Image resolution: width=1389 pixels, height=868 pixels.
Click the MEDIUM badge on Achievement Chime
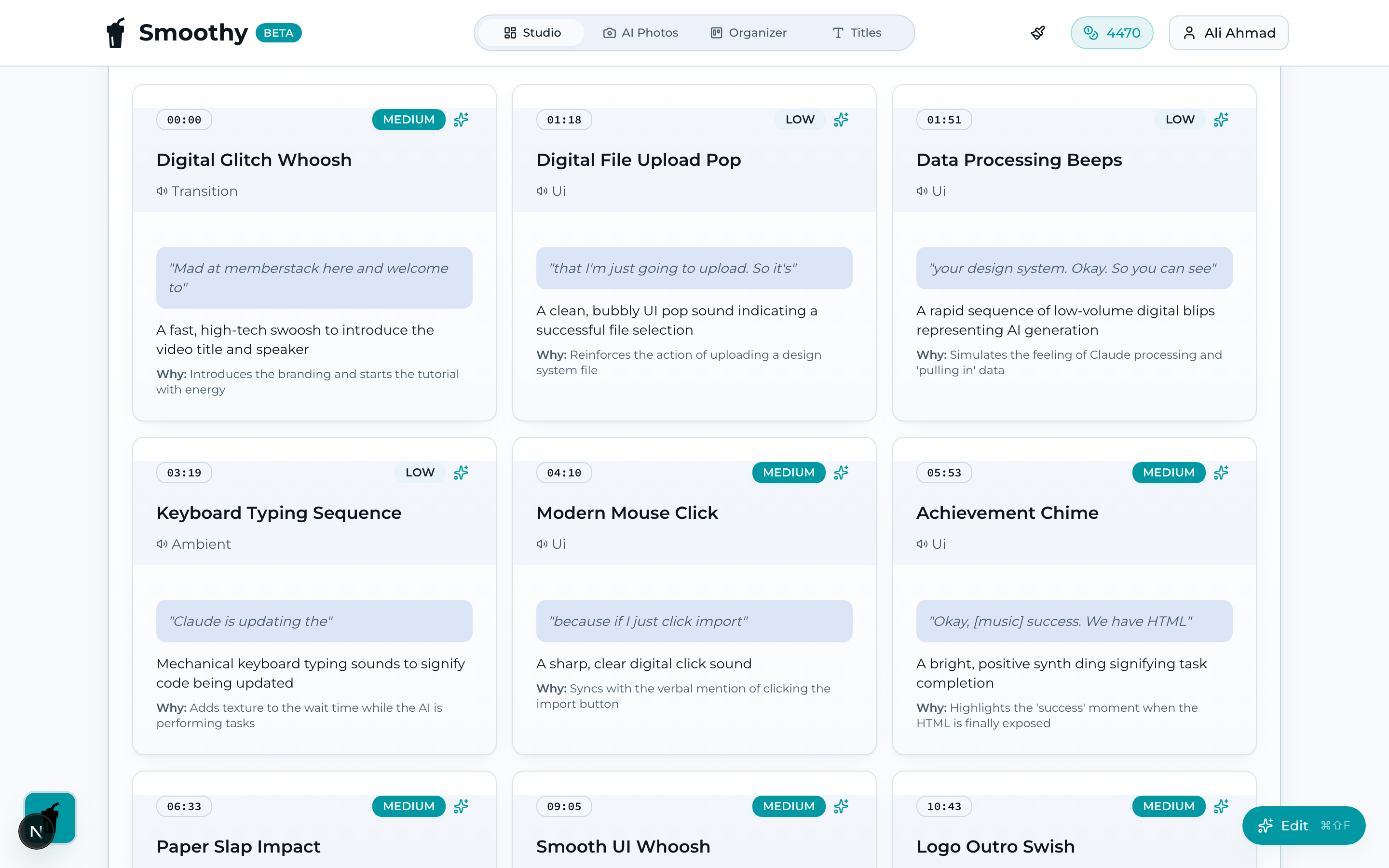(1169, 473)
